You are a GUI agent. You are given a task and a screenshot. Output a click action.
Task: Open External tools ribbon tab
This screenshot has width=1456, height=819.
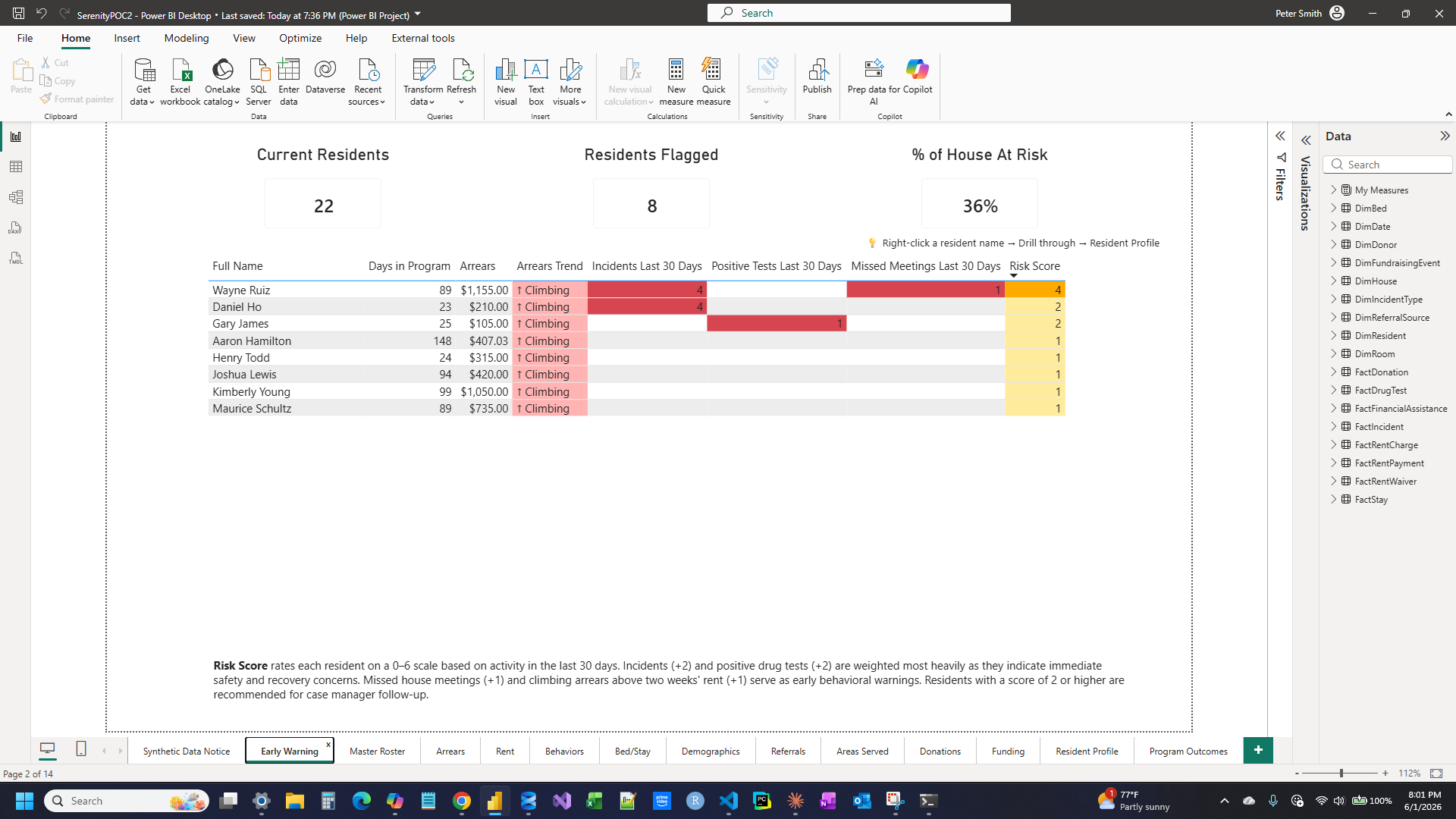423,38
